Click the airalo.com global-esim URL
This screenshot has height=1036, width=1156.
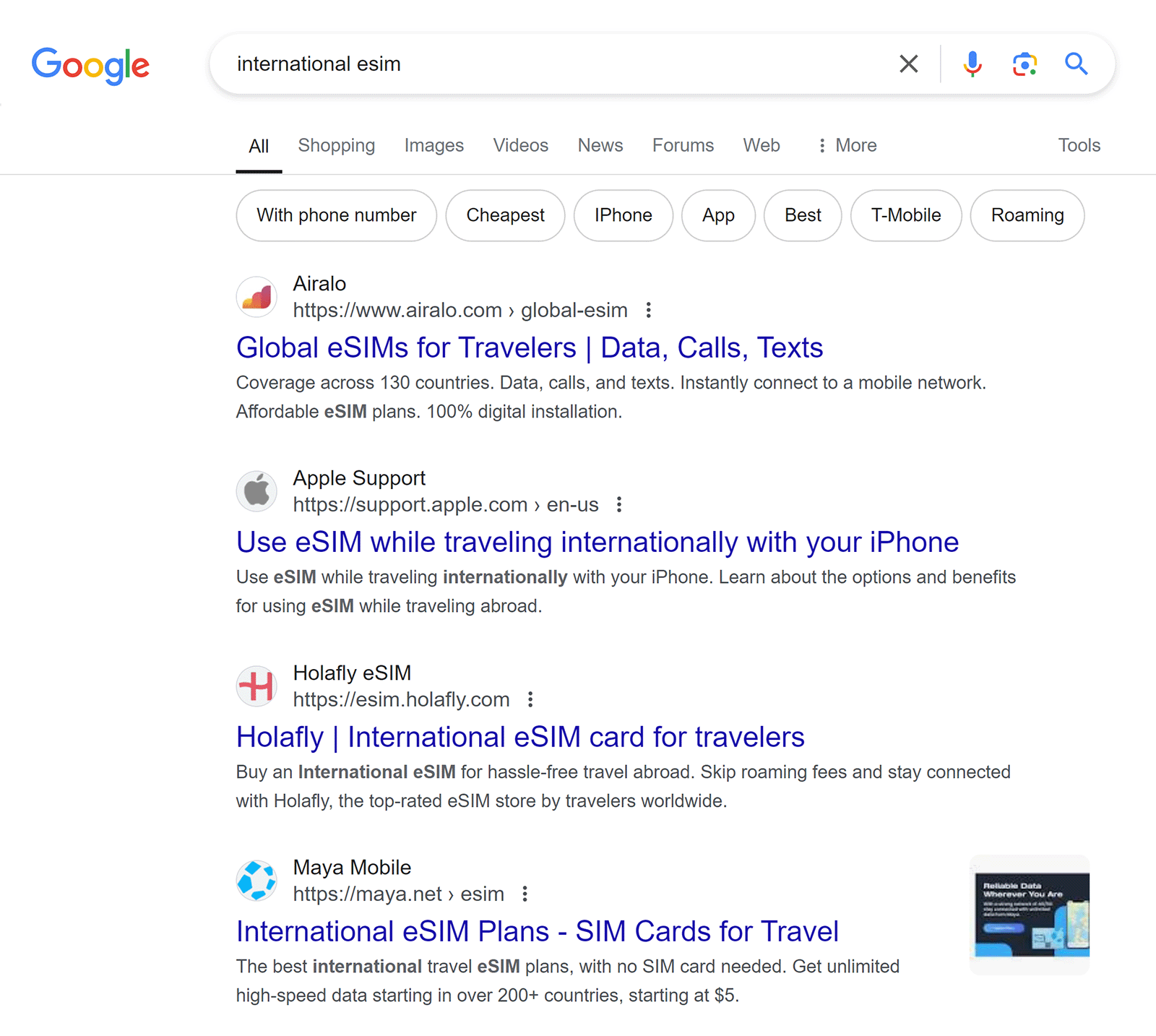coord(460,310)
